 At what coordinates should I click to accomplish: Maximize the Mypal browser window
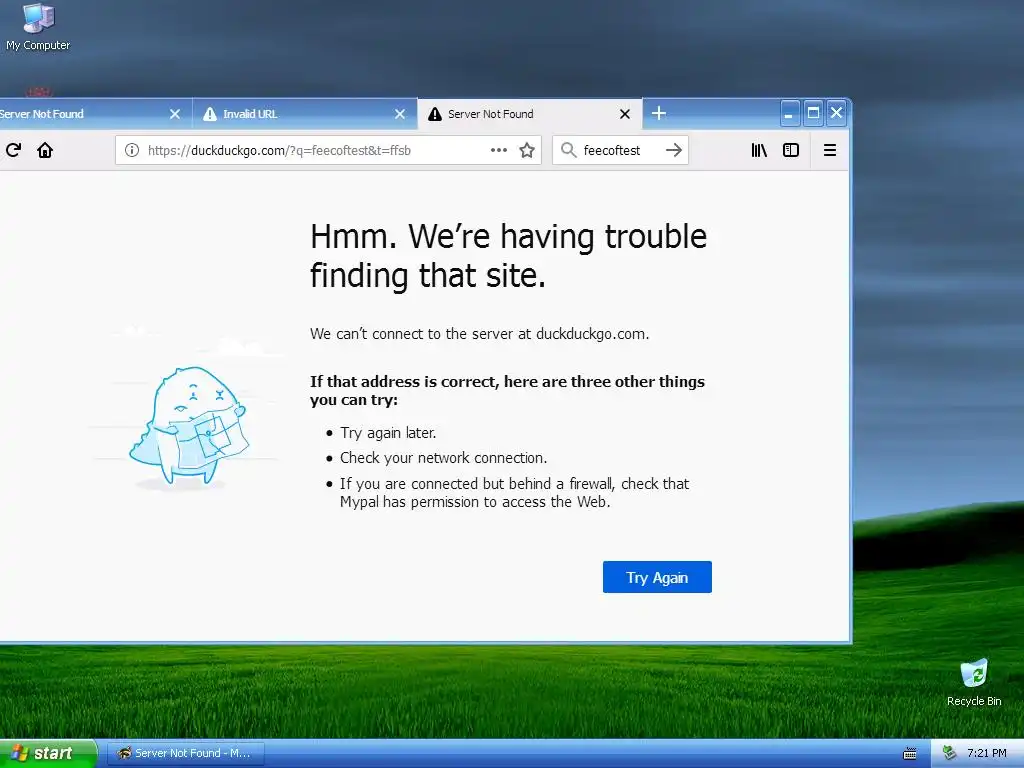[813, 114]
